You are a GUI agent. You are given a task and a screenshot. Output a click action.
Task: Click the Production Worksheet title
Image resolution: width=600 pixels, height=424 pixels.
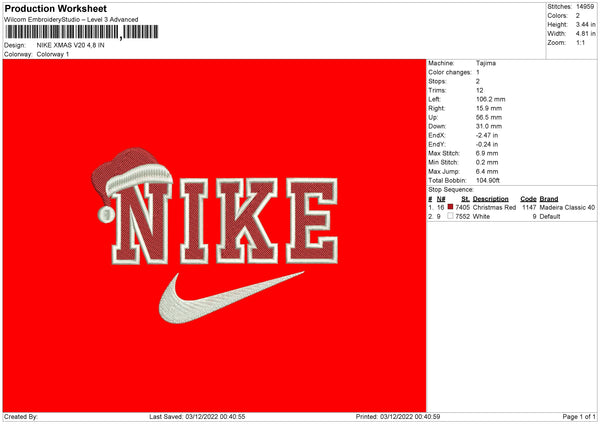point(55,8)
